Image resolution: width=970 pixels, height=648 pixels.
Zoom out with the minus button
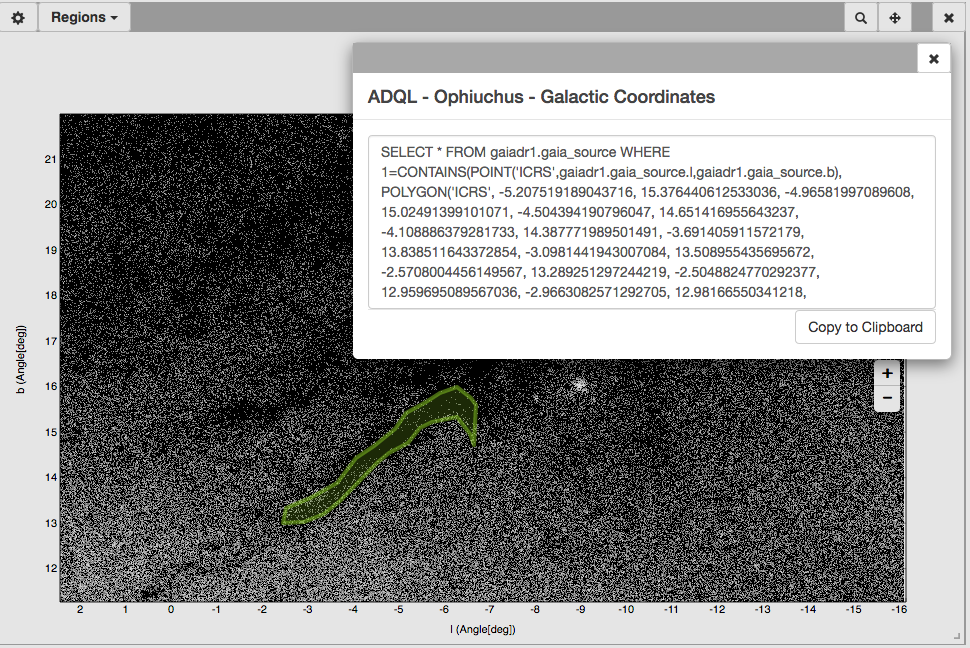pos(887,398)
